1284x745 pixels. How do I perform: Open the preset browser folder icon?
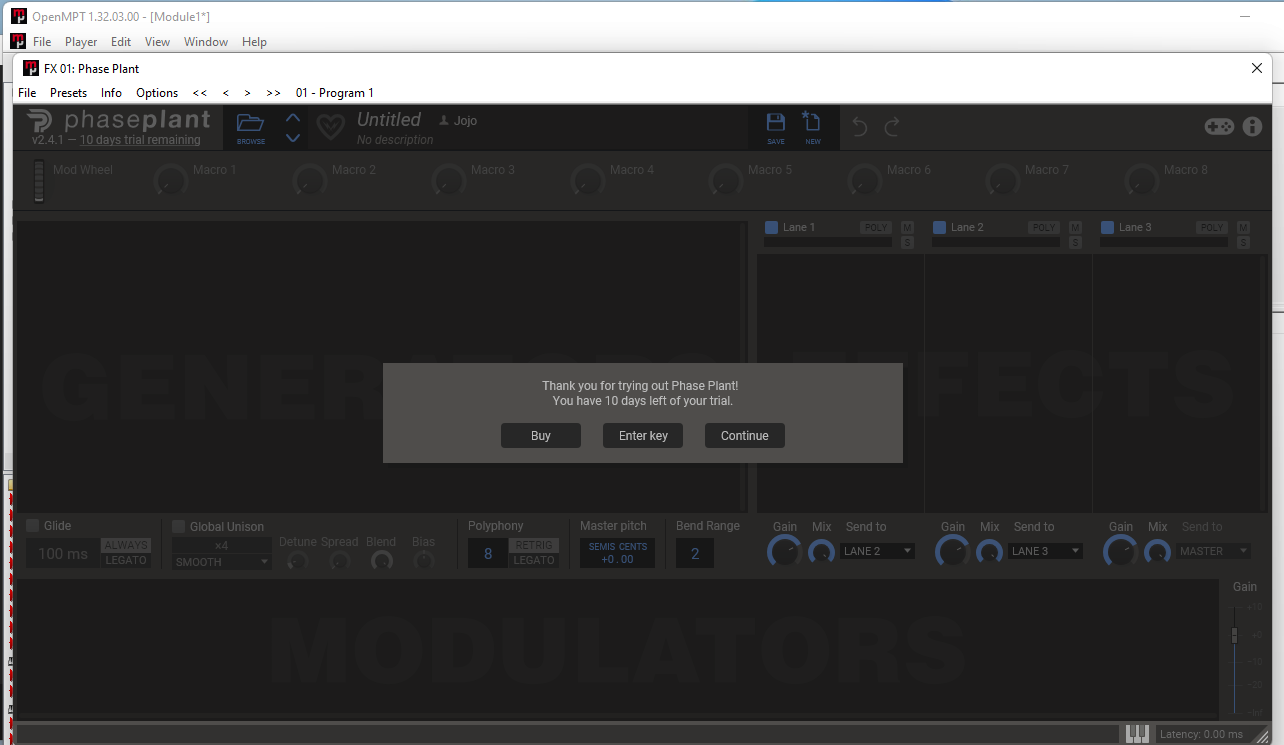(x=250, y=126)
